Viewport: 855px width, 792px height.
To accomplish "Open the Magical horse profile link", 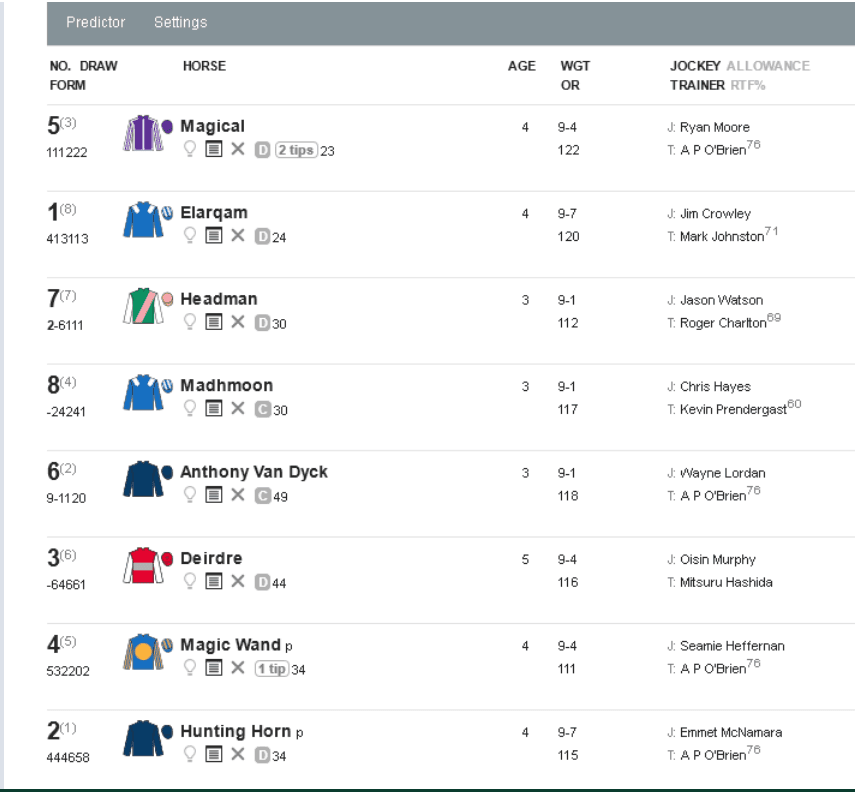I will tap(212, 126).
